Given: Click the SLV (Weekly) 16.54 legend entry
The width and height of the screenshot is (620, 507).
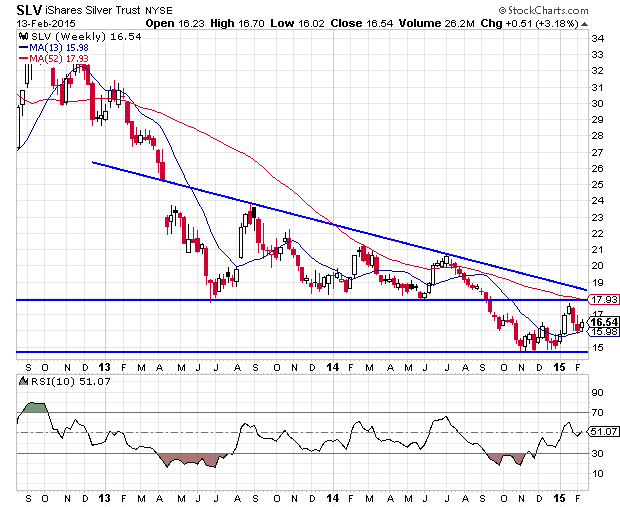Looking at the screenshot, I should click(85, 37).
